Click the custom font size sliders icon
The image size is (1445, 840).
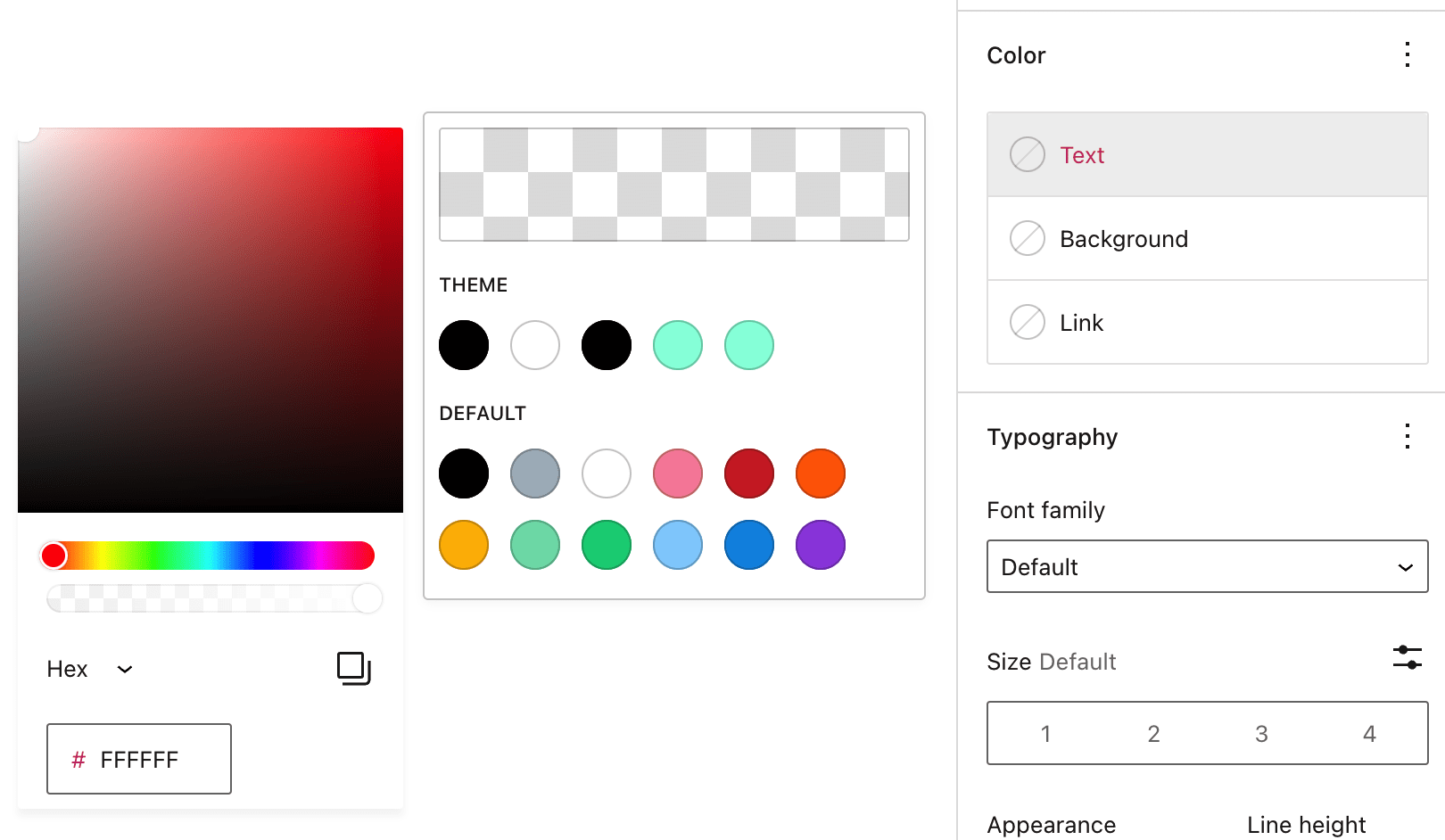pos(1407,658)
